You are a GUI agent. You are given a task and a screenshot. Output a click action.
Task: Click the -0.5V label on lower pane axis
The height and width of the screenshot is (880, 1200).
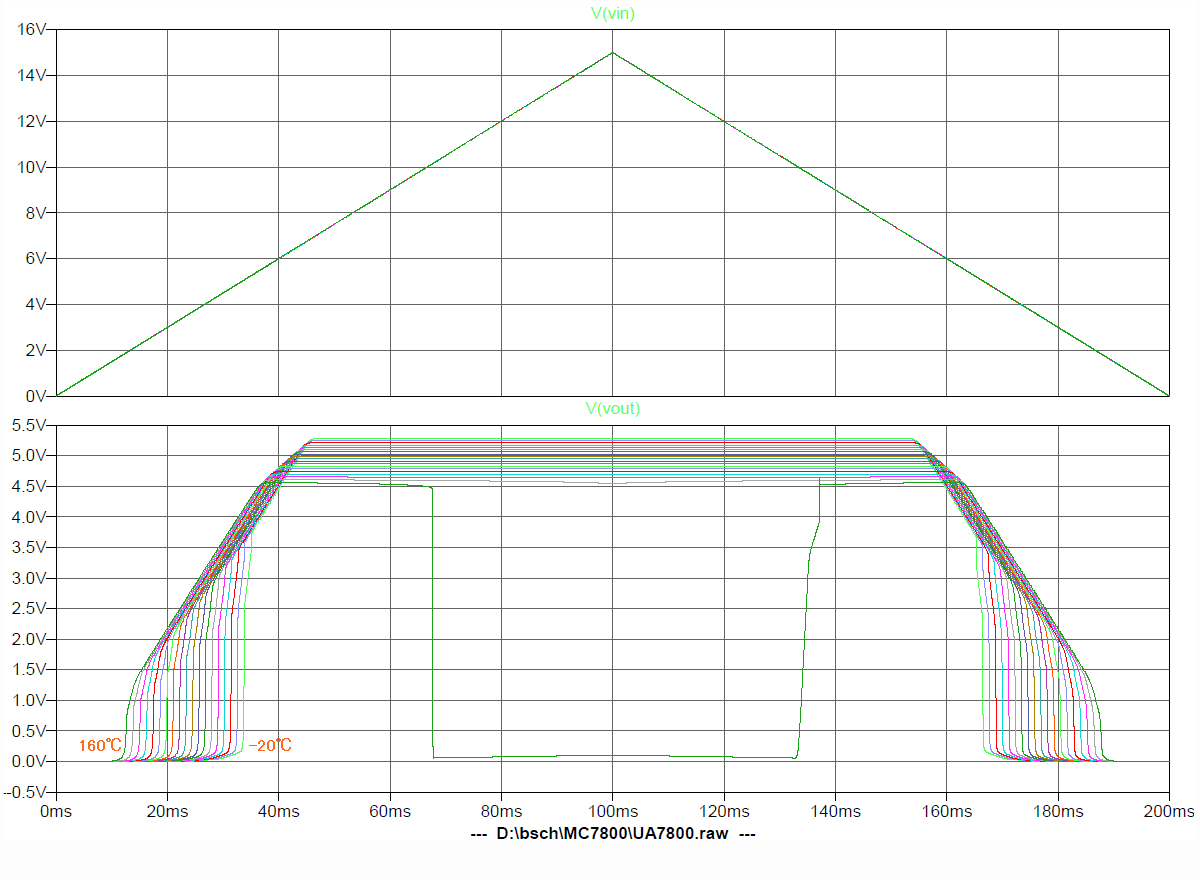[x=26, y=792]
